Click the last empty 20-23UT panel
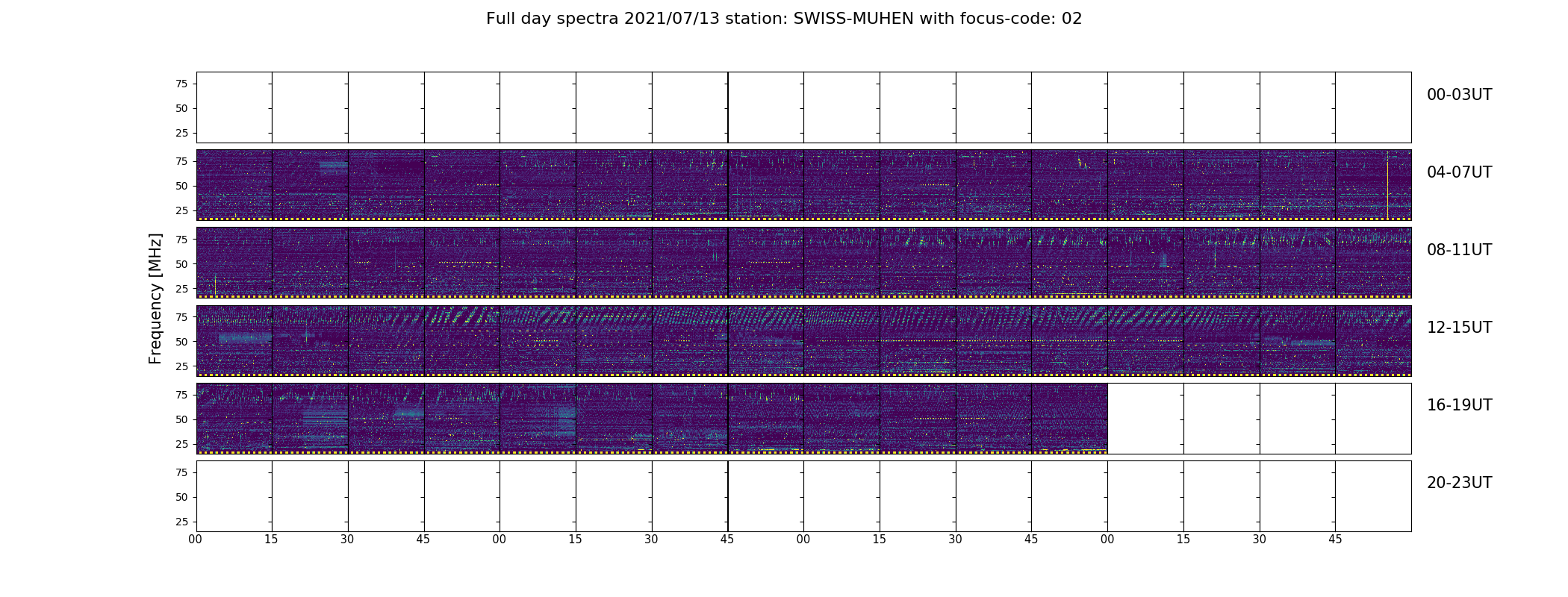1568x597 pixels. click(x=1373, y=496)
